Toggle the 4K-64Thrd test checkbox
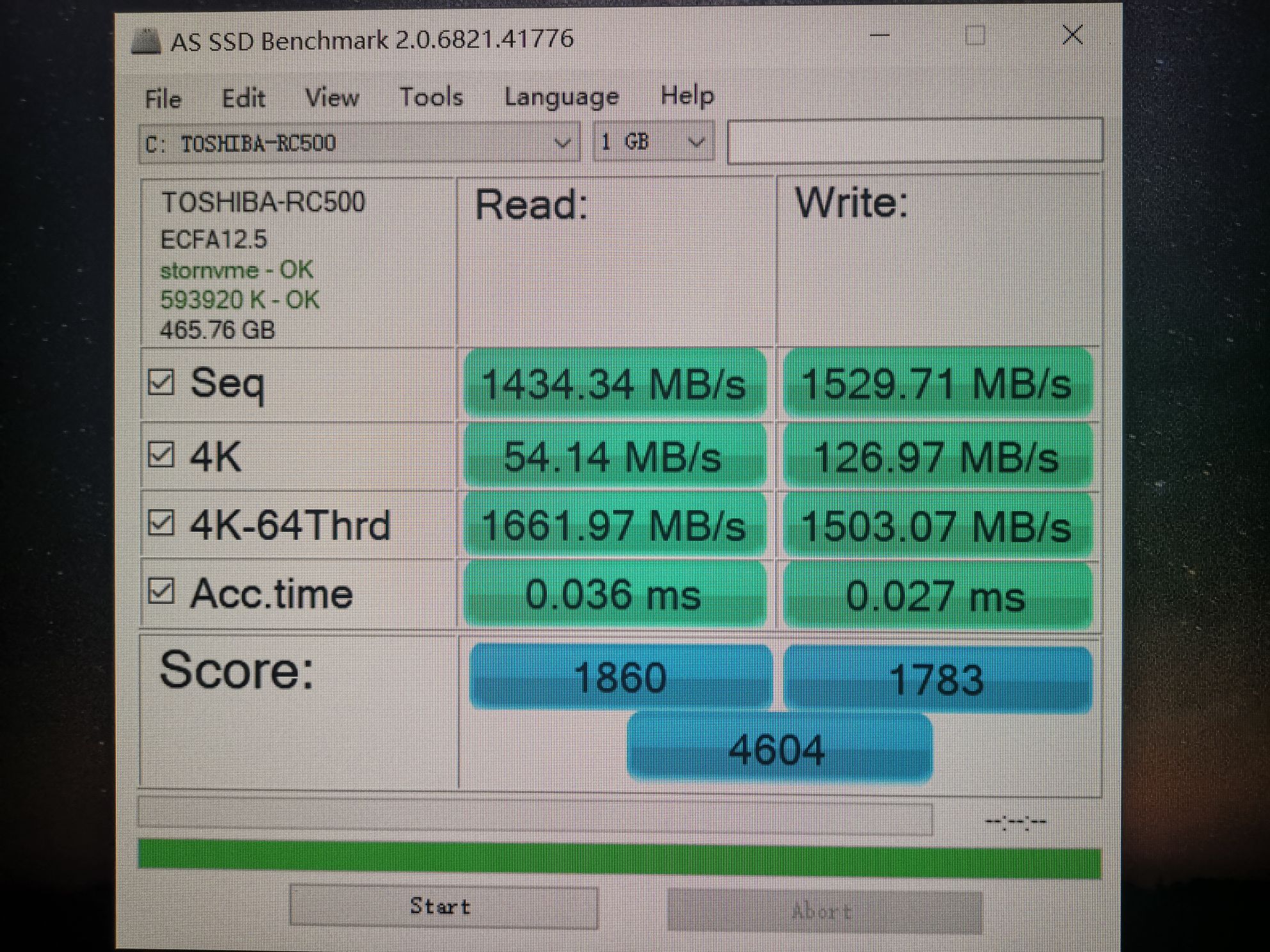The width and height of the screenshot is (1270, 952). (161, 523)
